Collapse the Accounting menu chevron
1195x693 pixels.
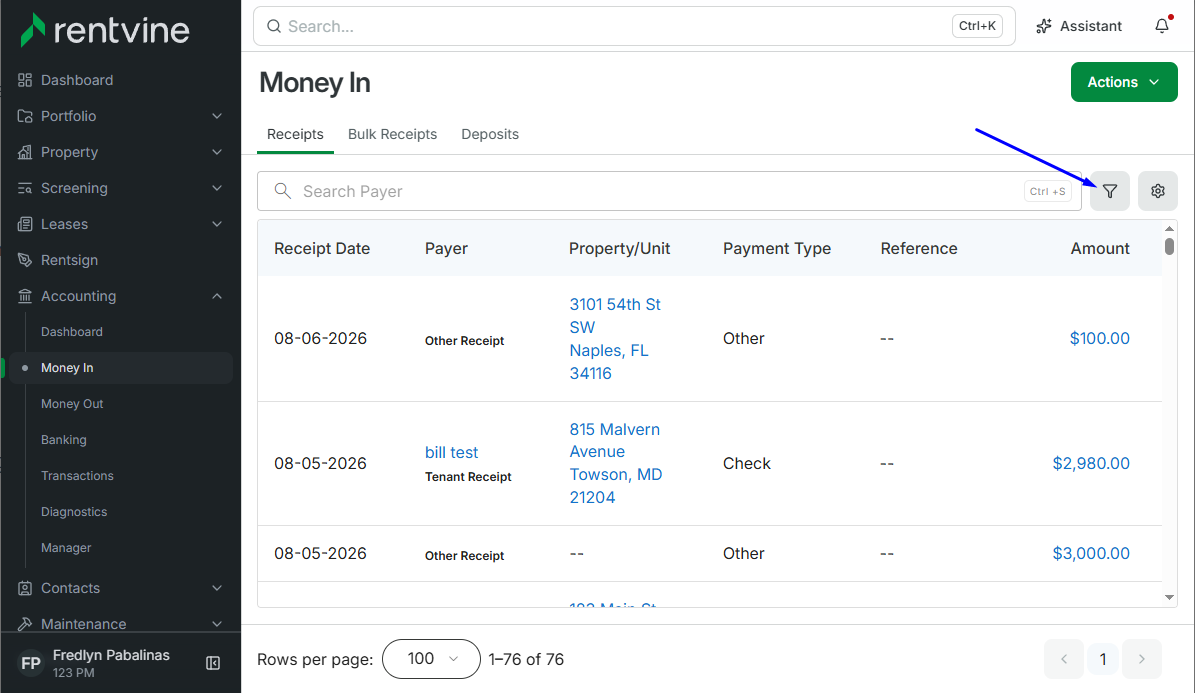(217, 296)
